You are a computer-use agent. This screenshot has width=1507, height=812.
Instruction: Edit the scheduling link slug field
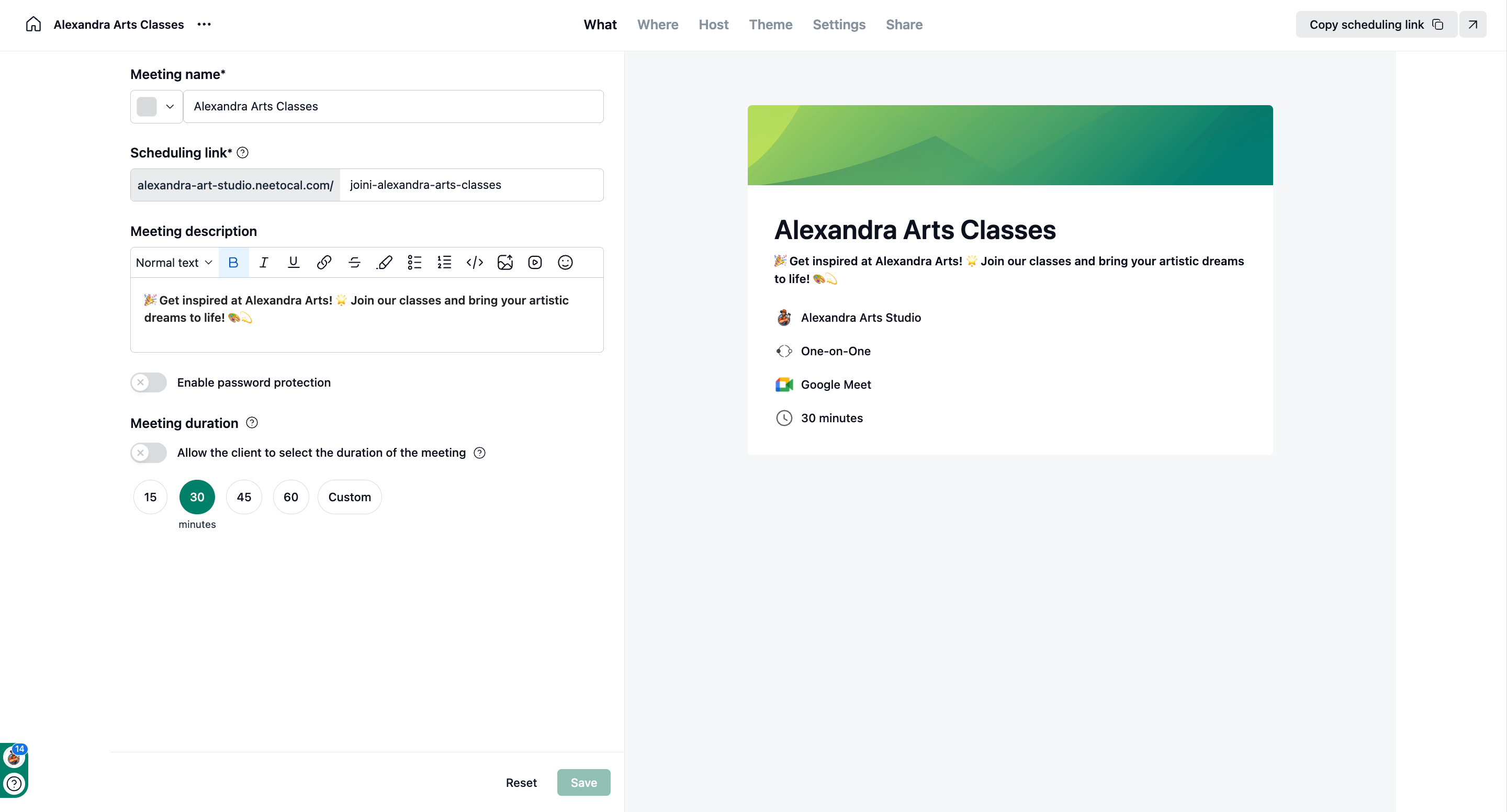471,185
